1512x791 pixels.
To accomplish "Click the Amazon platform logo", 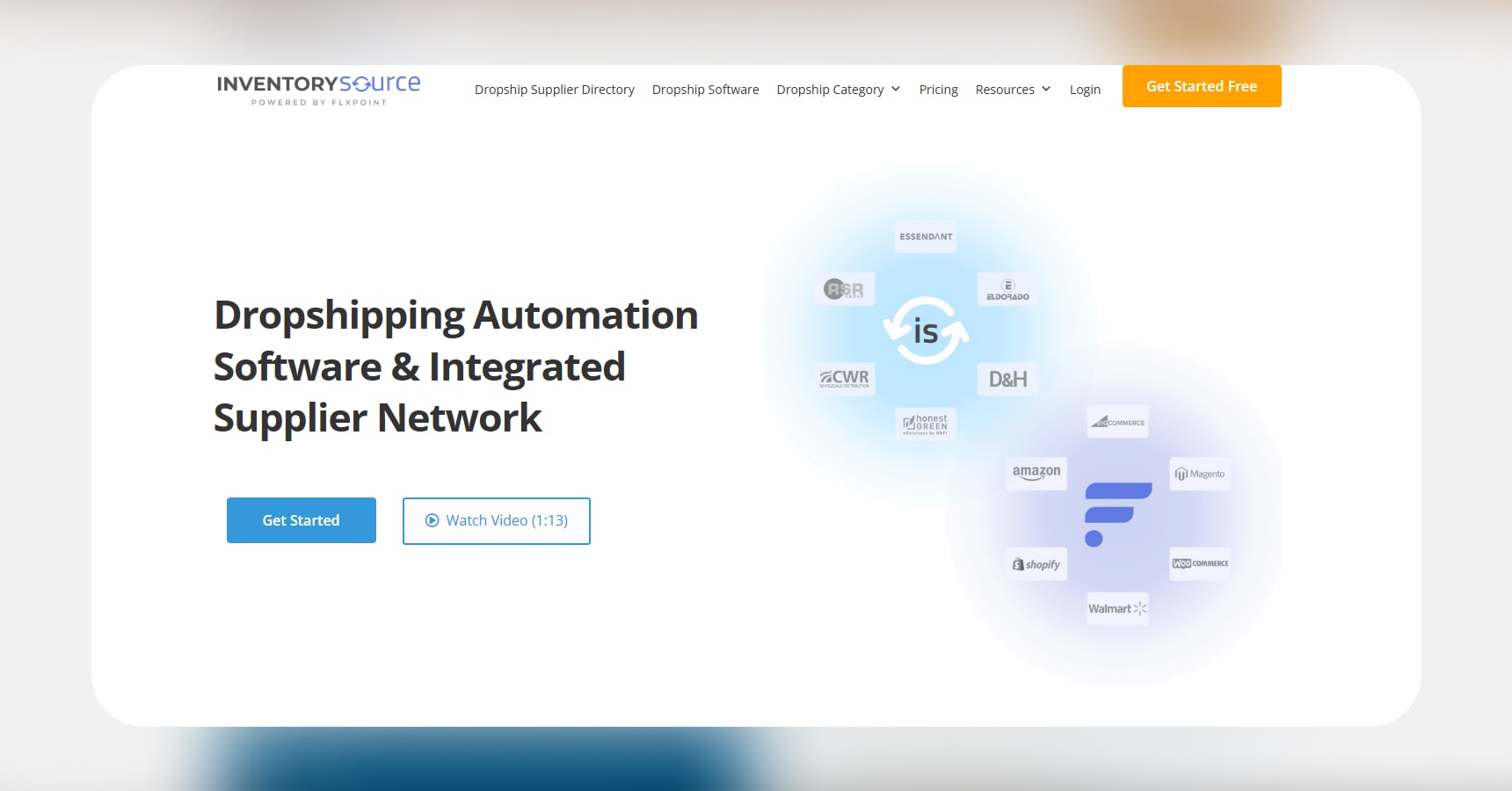I will click(x=1036, y=473).
